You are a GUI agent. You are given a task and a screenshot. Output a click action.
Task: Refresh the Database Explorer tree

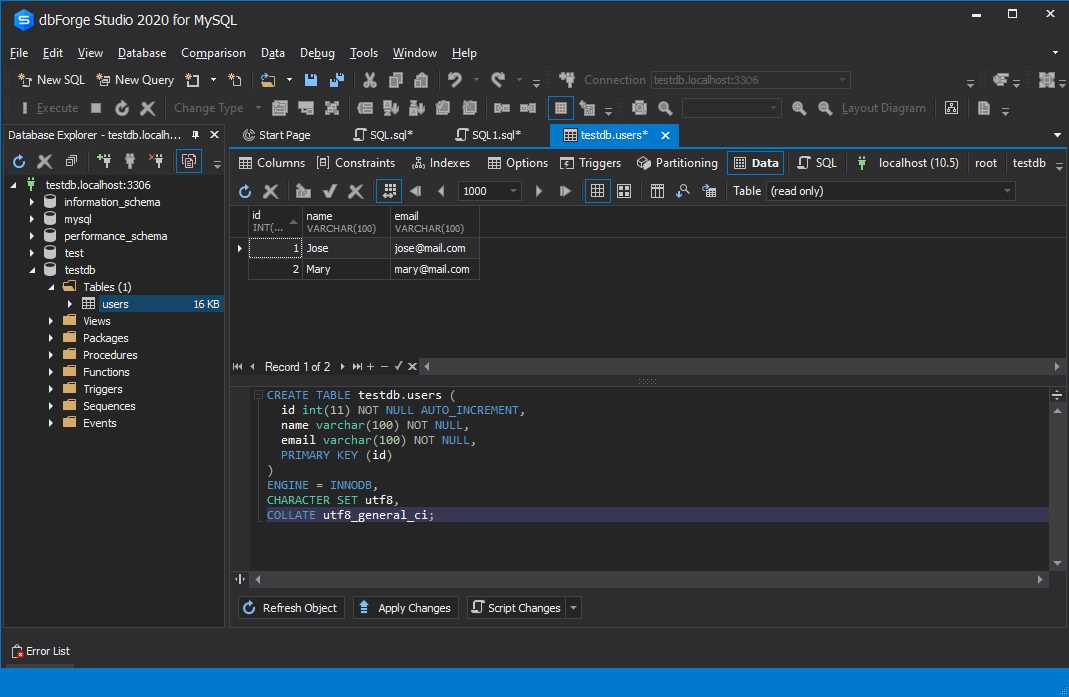(x=19, y=162)
